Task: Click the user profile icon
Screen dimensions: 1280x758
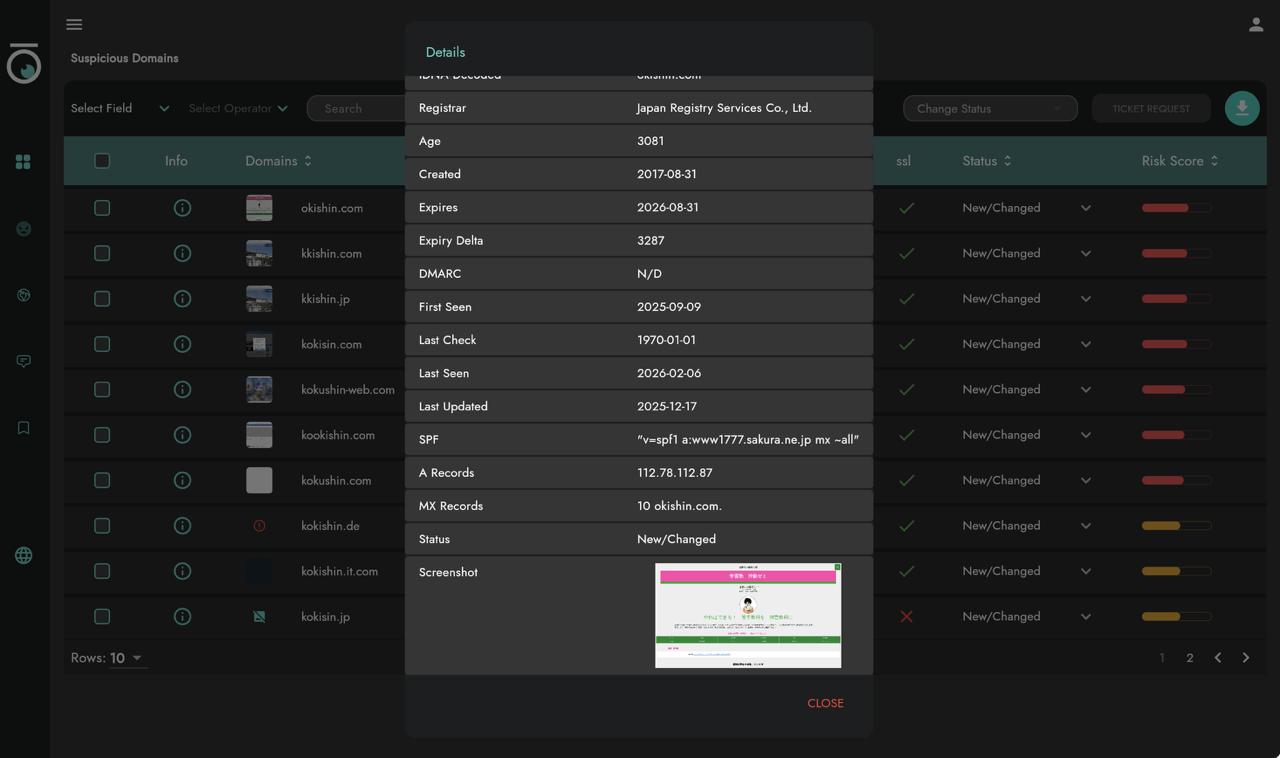Action: (1256, 25)
